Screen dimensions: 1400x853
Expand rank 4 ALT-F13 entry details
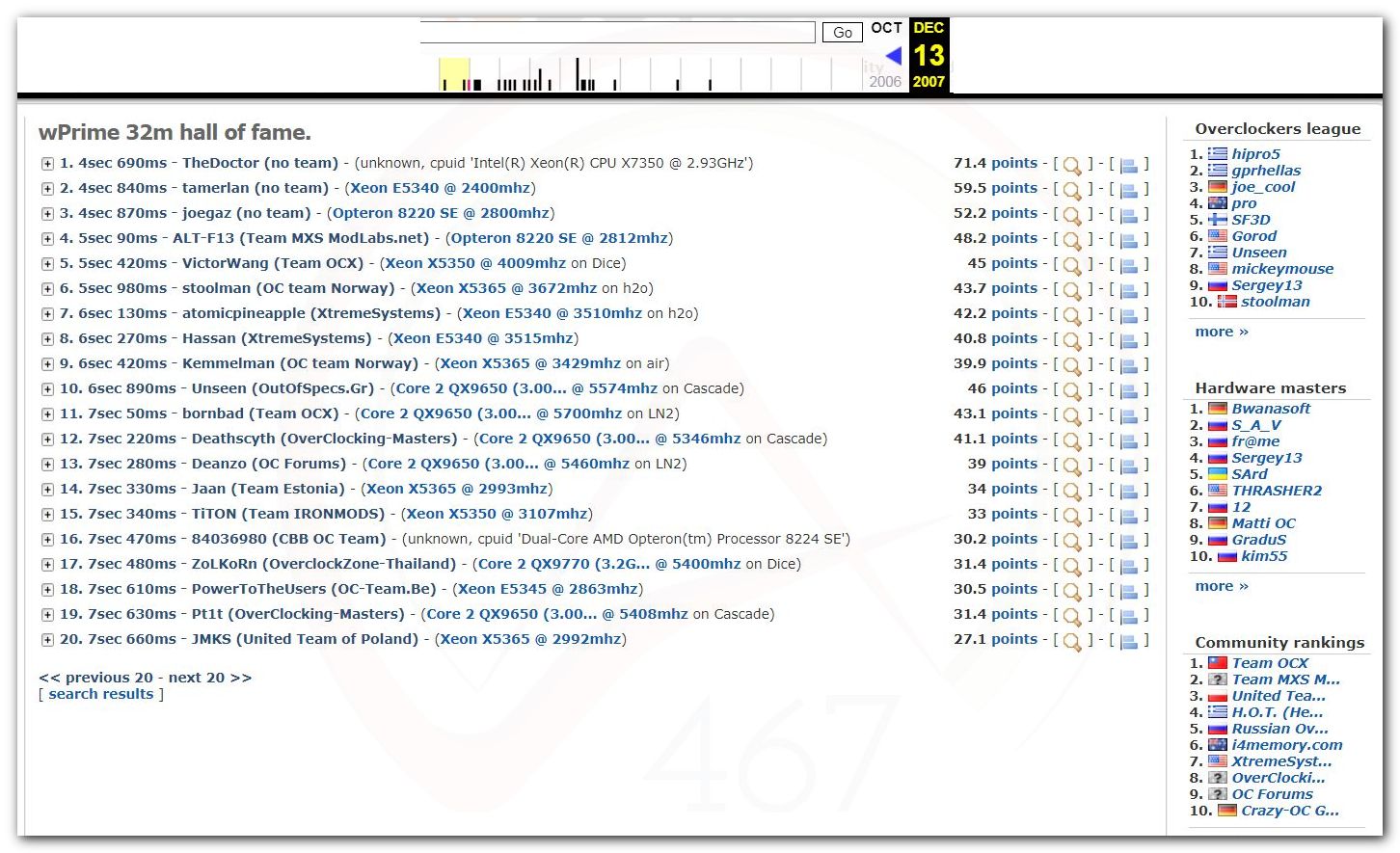(x=47, y=239)
